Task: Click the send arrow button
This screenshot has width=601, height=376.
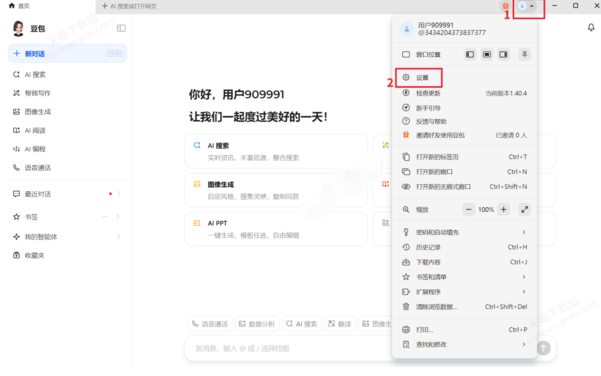Action: point(544,348)
